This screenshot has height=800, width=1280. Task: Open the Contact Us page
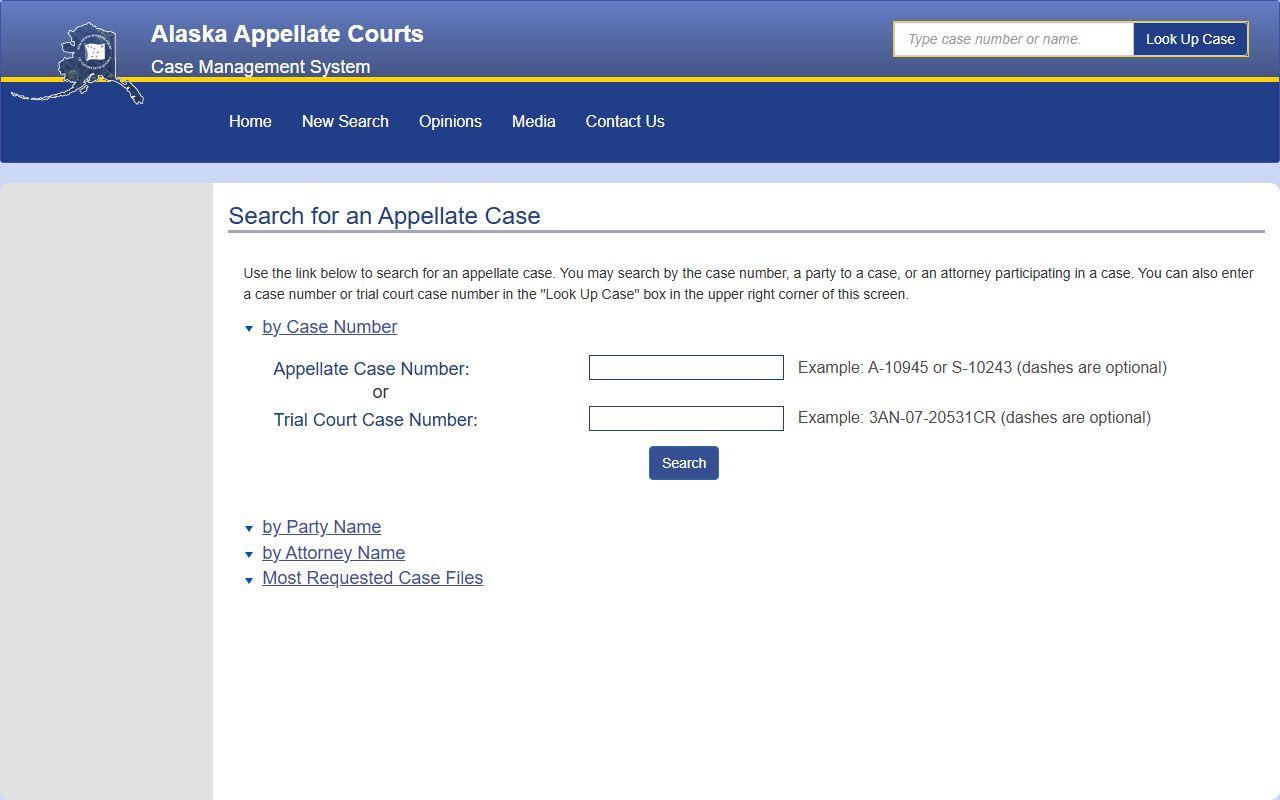[x=625, y=121]
